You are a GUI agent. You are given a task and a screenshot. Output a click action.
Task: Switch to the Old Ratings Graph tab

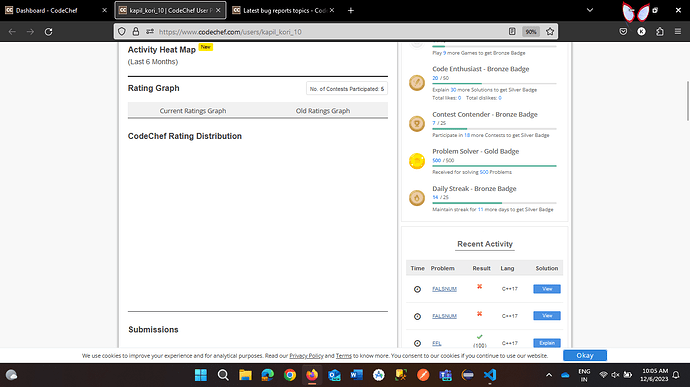pos(323,111)
